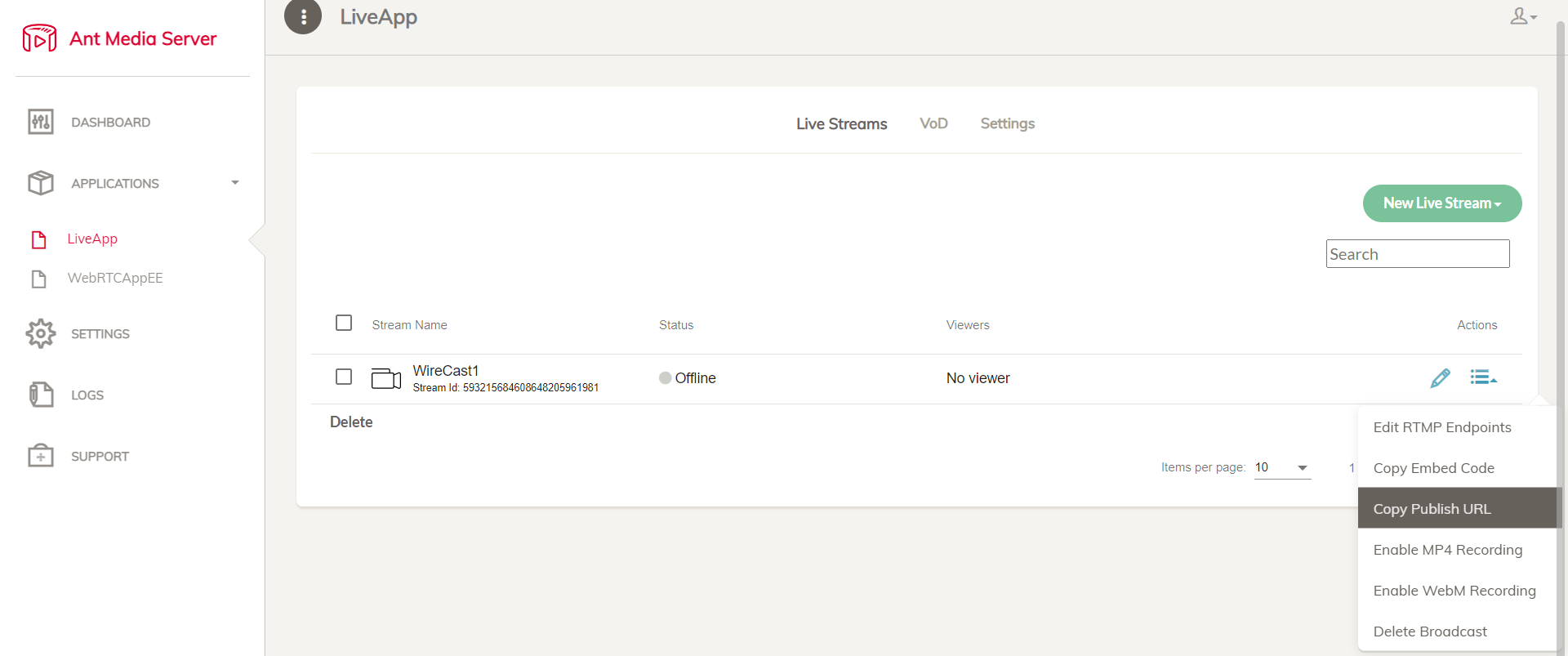
Task: Open the Dashboard mixer icon
Action: (41, 122)
